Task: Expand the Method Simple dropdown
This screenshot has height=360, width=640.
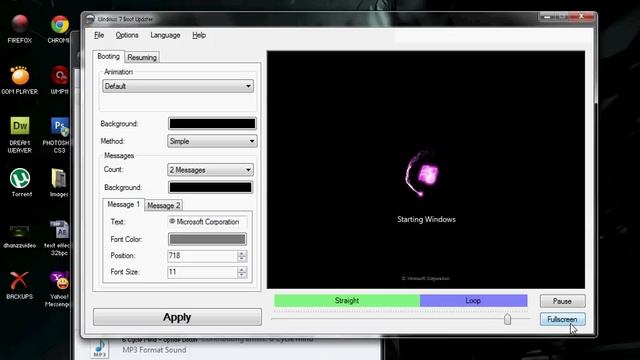Action: tap(212, 141)
